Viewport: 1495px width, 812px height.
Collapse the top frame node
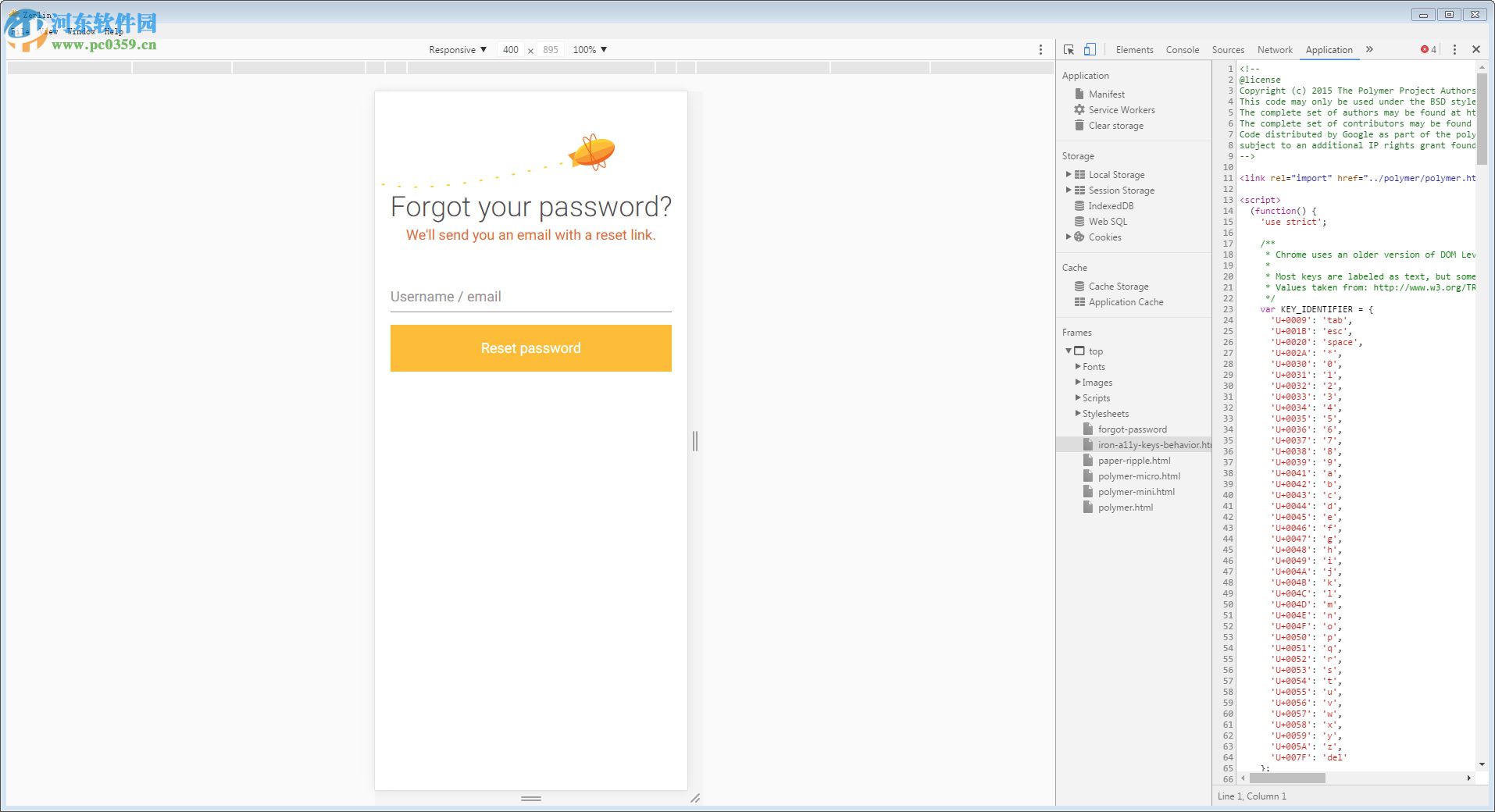pos(1069,351)
